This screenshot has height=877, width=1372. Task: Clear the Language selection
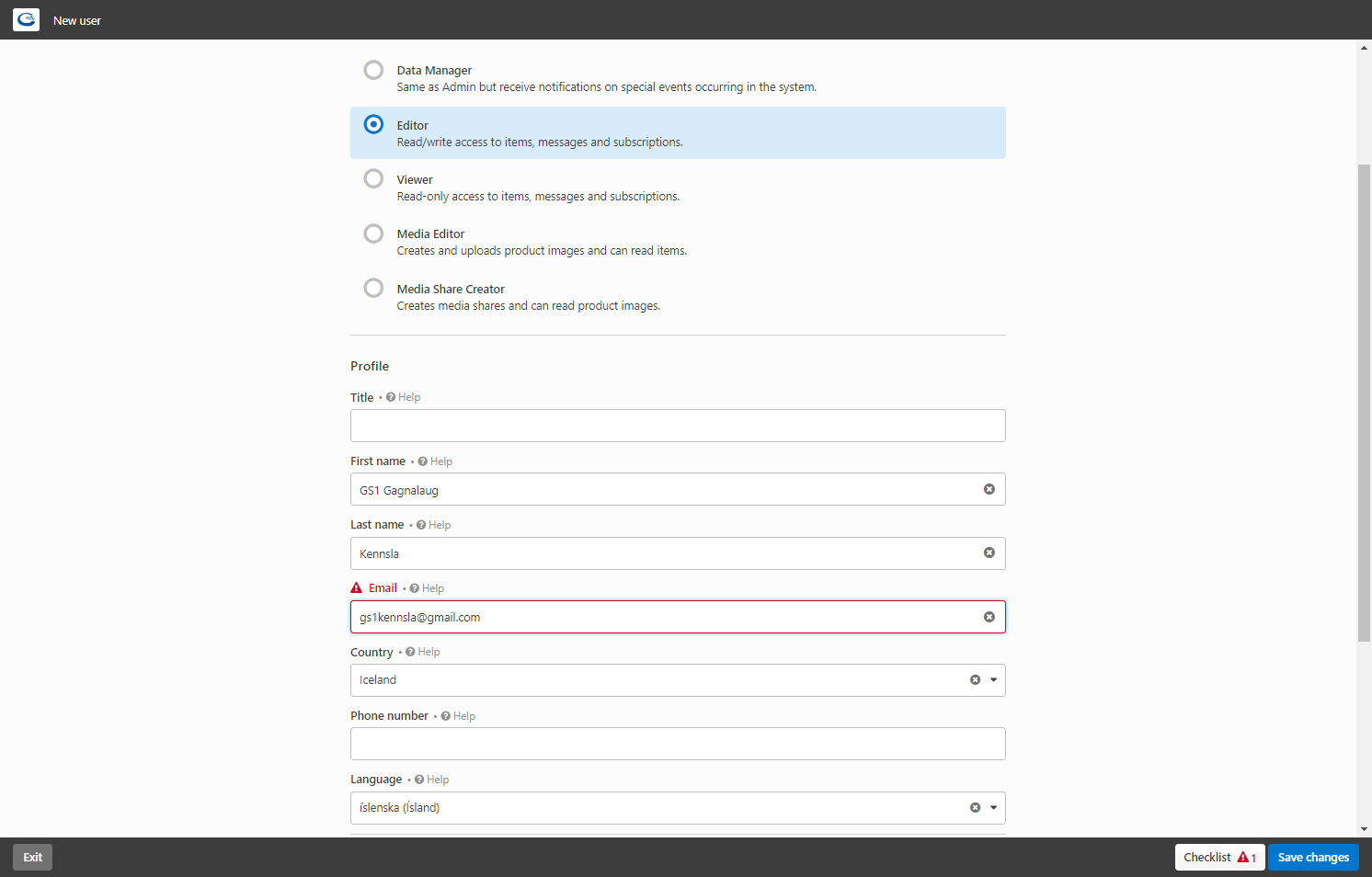click(x=975, y=808)
